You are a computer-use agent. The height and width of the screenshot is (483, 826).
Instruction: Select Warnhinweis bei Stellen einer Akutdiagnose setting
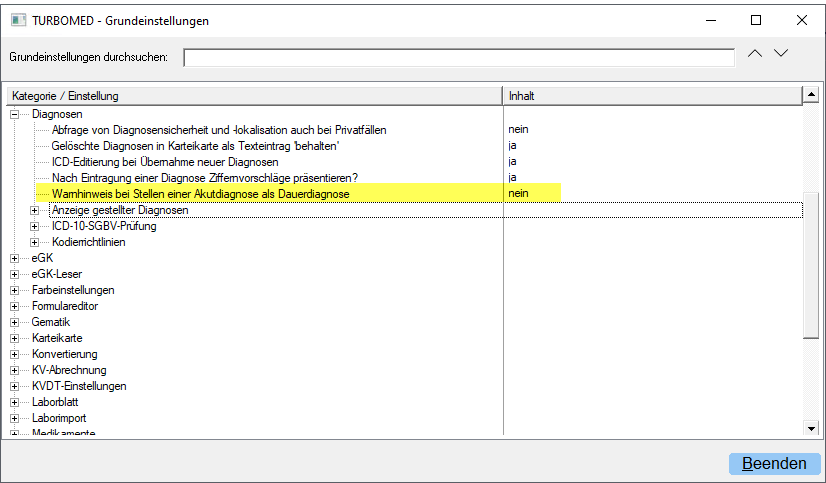[x=200, y=193]
